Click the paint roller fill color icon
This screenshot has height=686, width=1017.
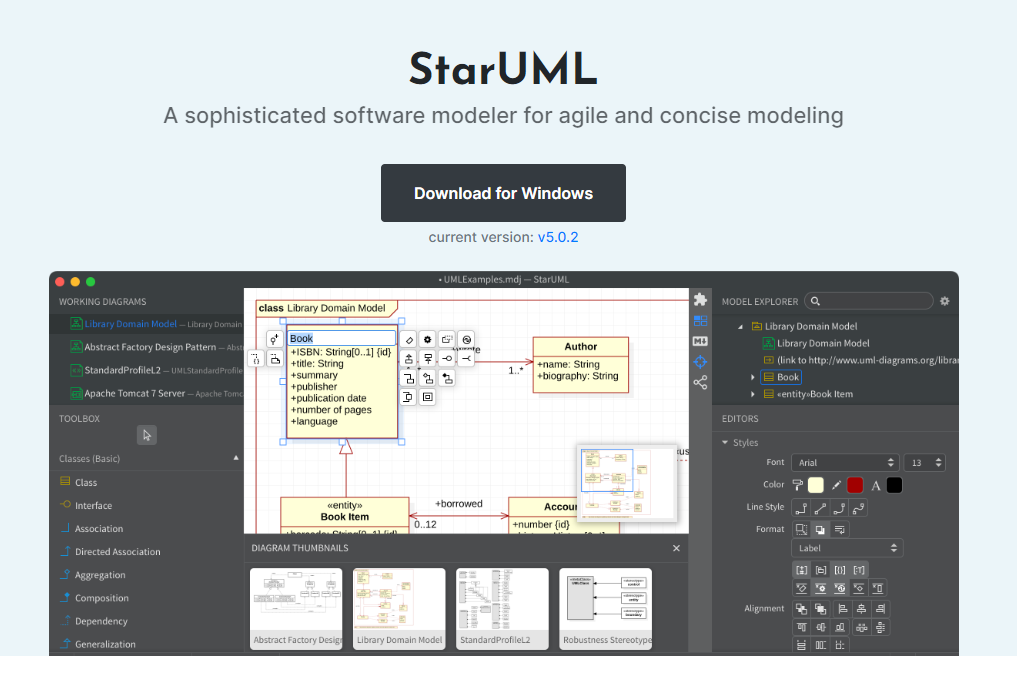click(x=798, y=484)
